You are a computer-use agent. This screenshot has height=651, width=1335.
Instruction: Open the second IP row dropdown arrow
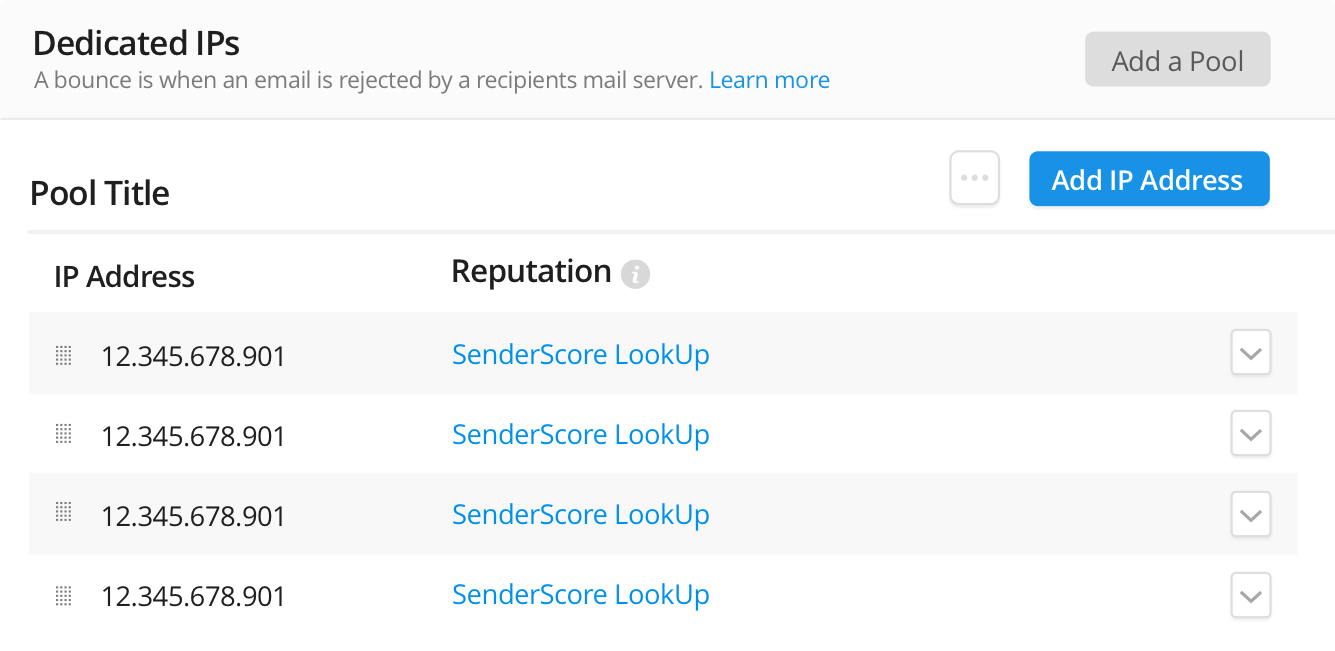click(x=1250, y=434)
